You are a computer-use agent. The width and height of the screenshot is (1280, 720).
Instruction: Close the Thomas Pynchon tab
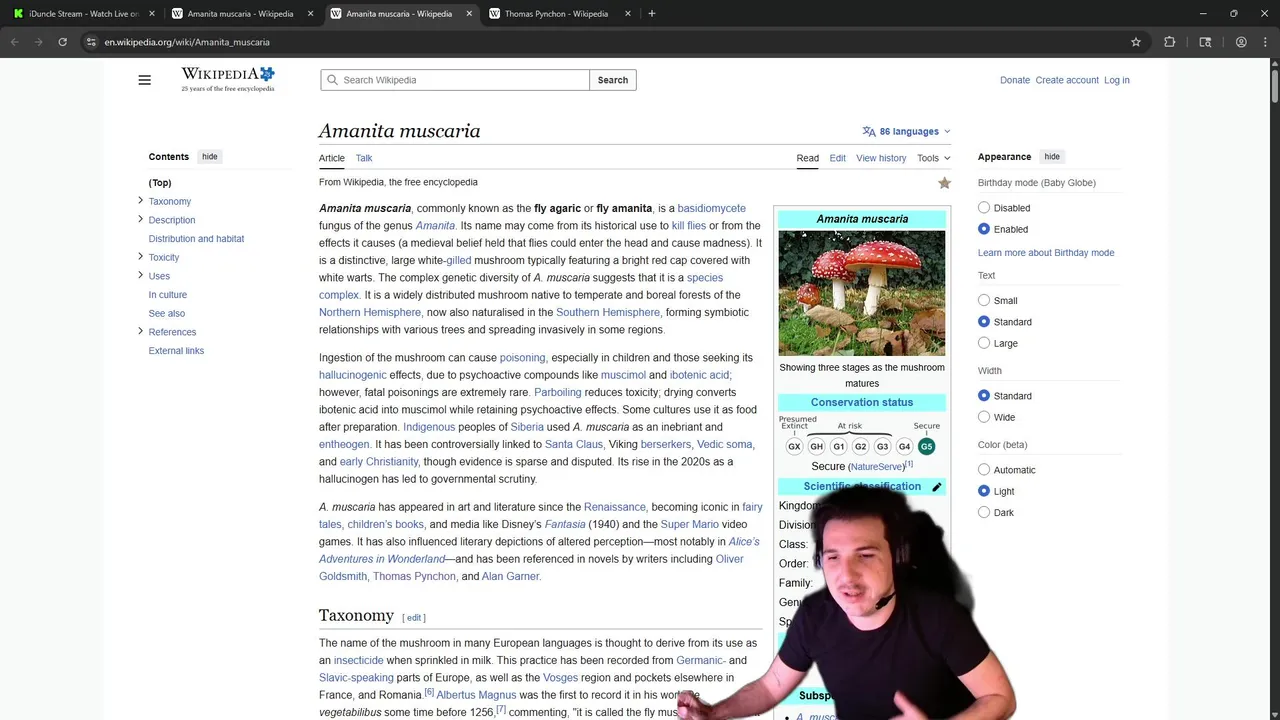[628, 14]
